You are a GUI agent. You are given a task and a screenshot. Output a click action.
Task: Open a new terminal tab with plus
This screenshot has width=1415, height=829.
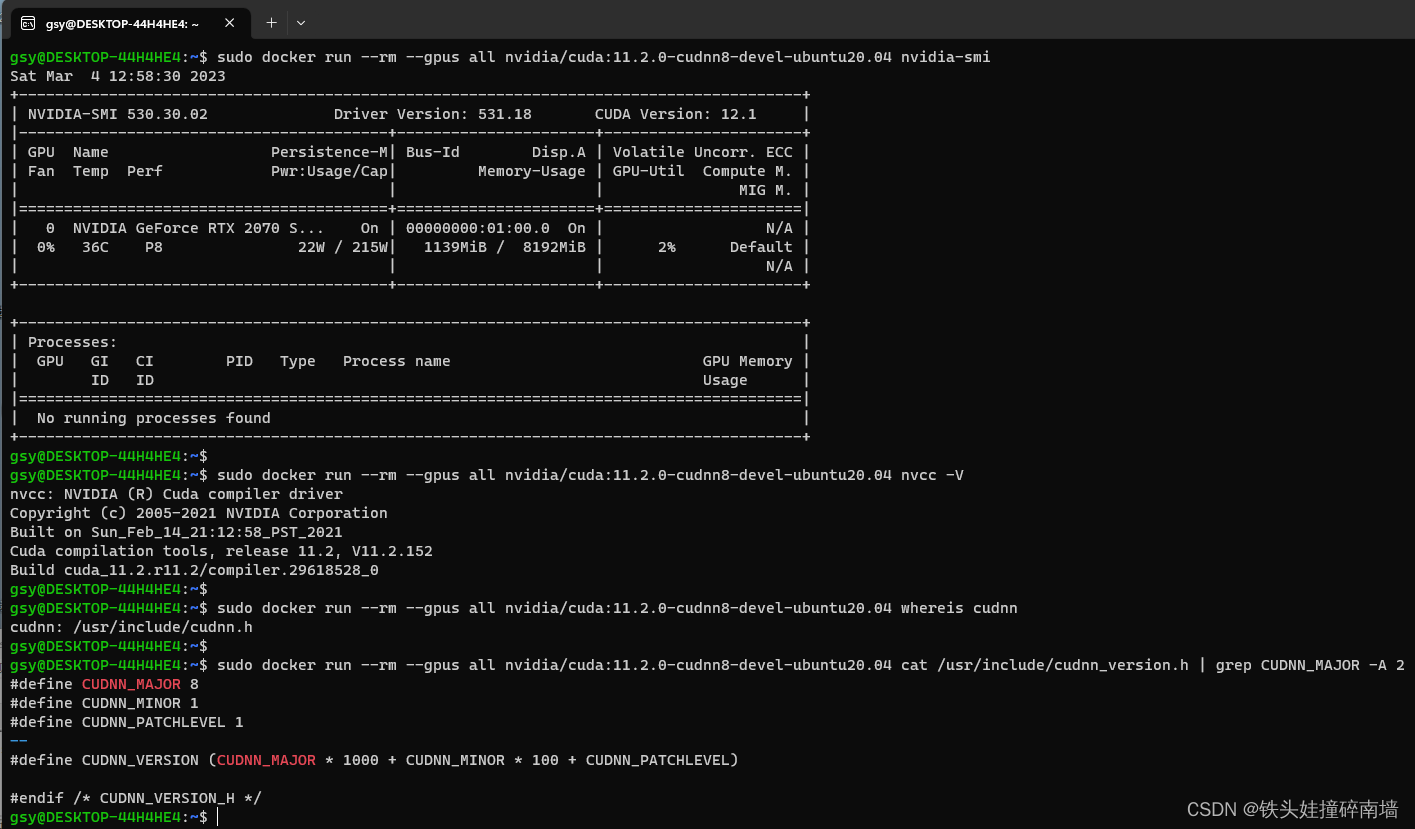(271, 22)
